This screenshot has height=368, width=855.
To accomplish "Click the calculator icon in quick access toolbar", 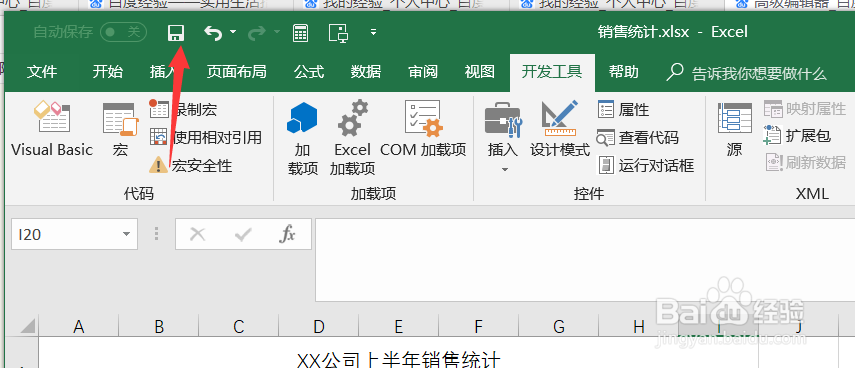I will pos(300,33).
